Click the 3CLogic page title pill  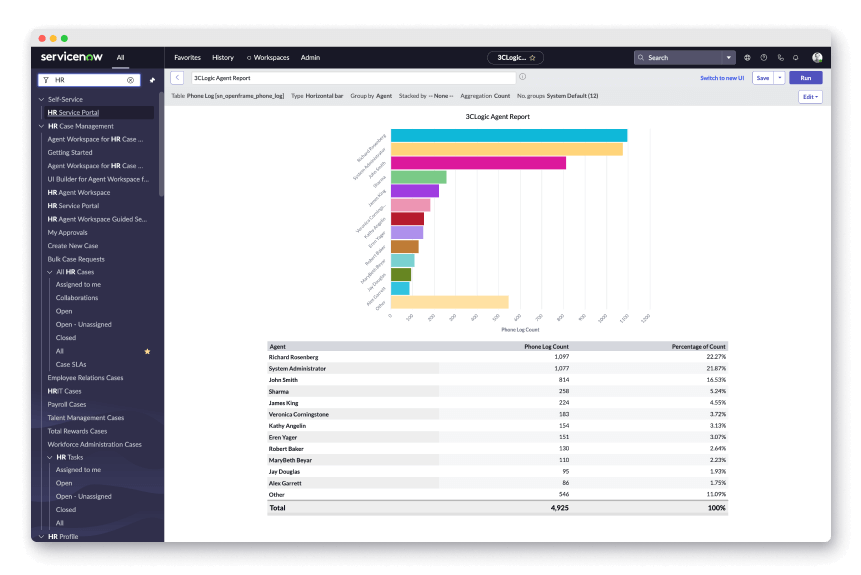[515, 58]
